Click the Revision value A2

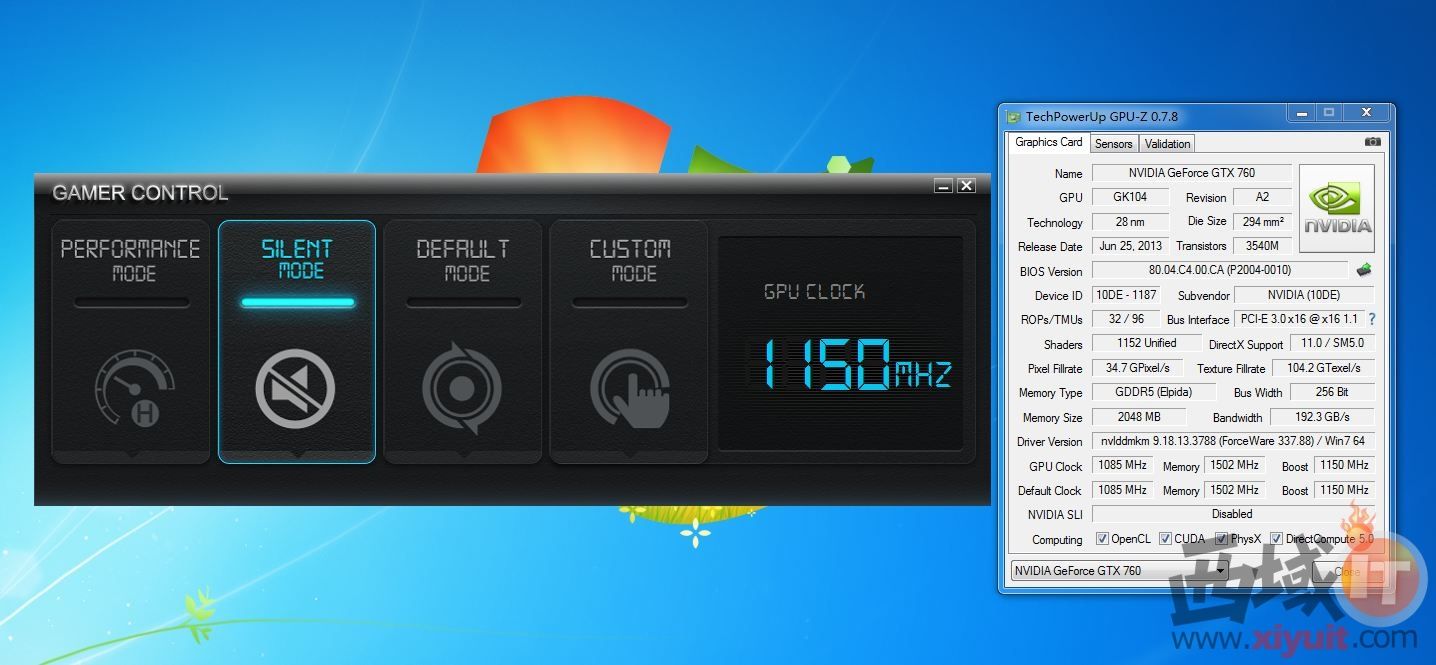[1262, 197]
